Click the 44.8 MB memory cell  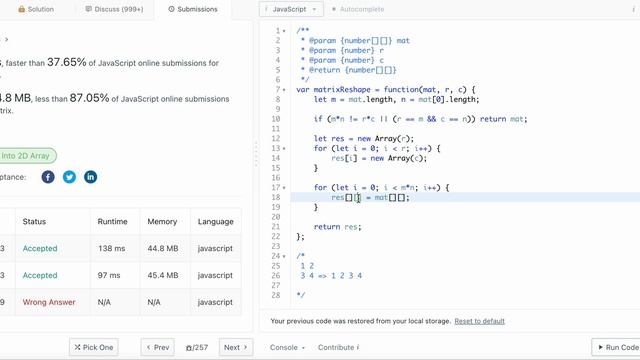point(163,249)
